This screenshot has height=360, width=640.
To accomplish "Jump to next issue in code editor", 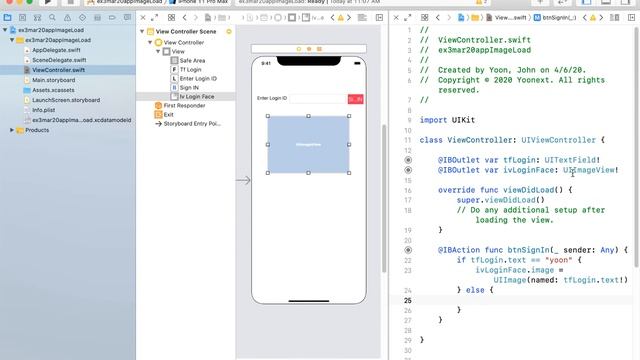I will (601, 18).
